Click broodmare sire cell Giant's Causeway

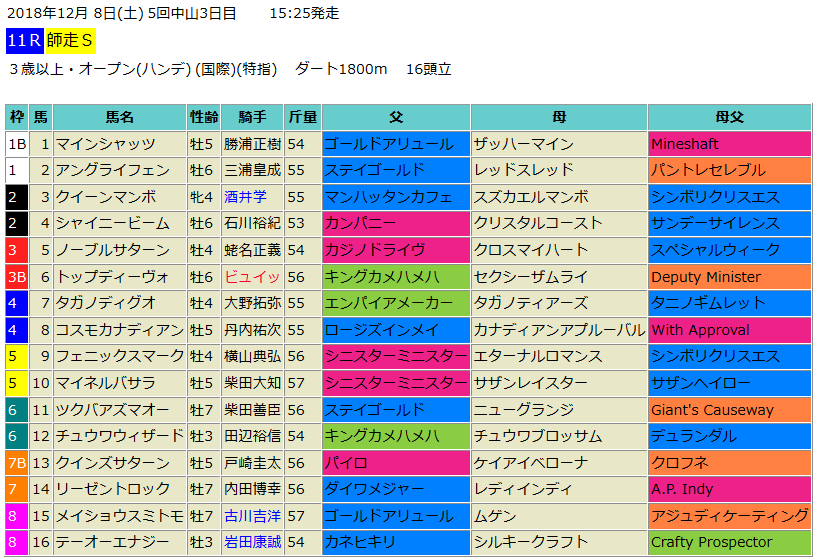pyautogui.click(x=729, y=410)
